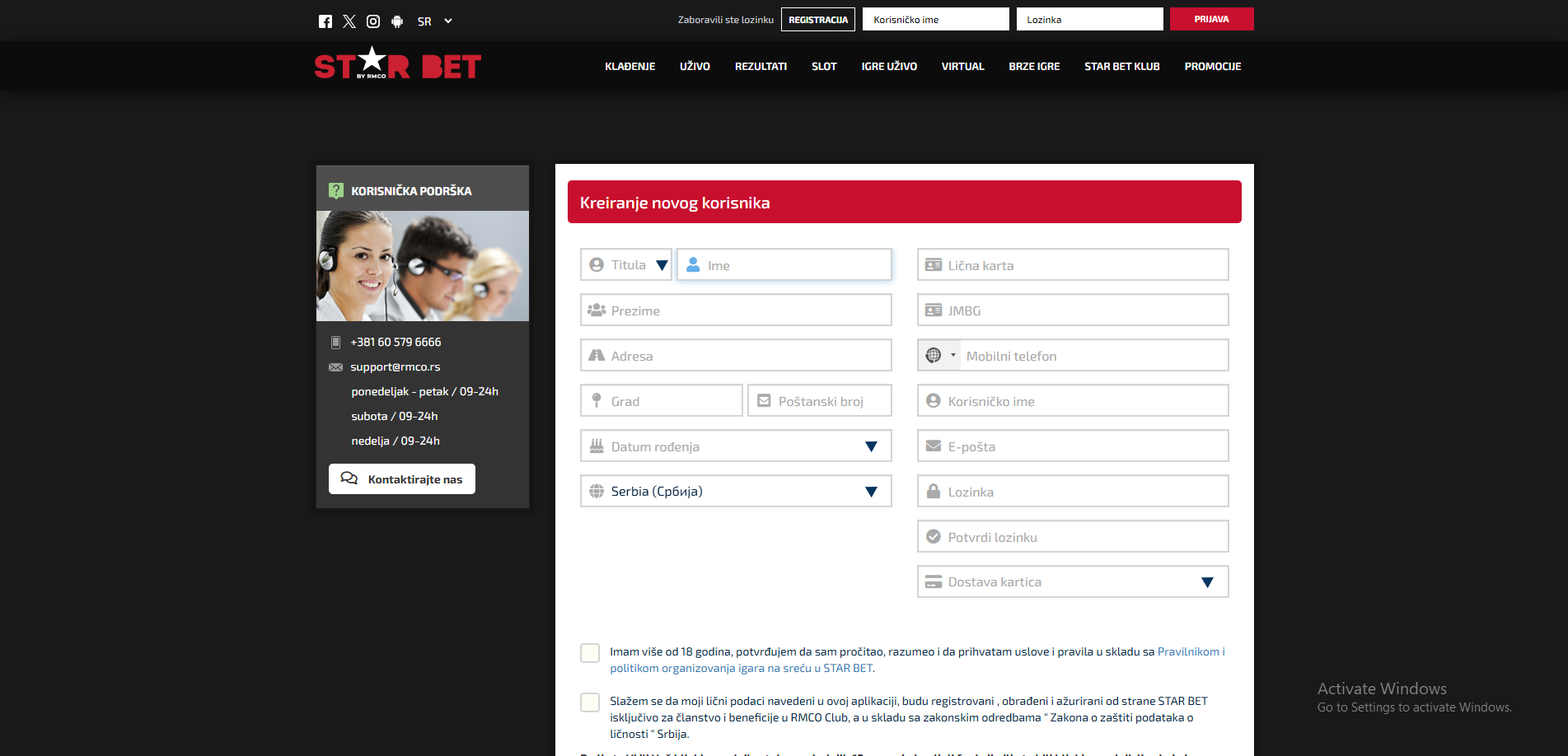Click the envelope icon in E-pošta field

(x=934, y=446)
